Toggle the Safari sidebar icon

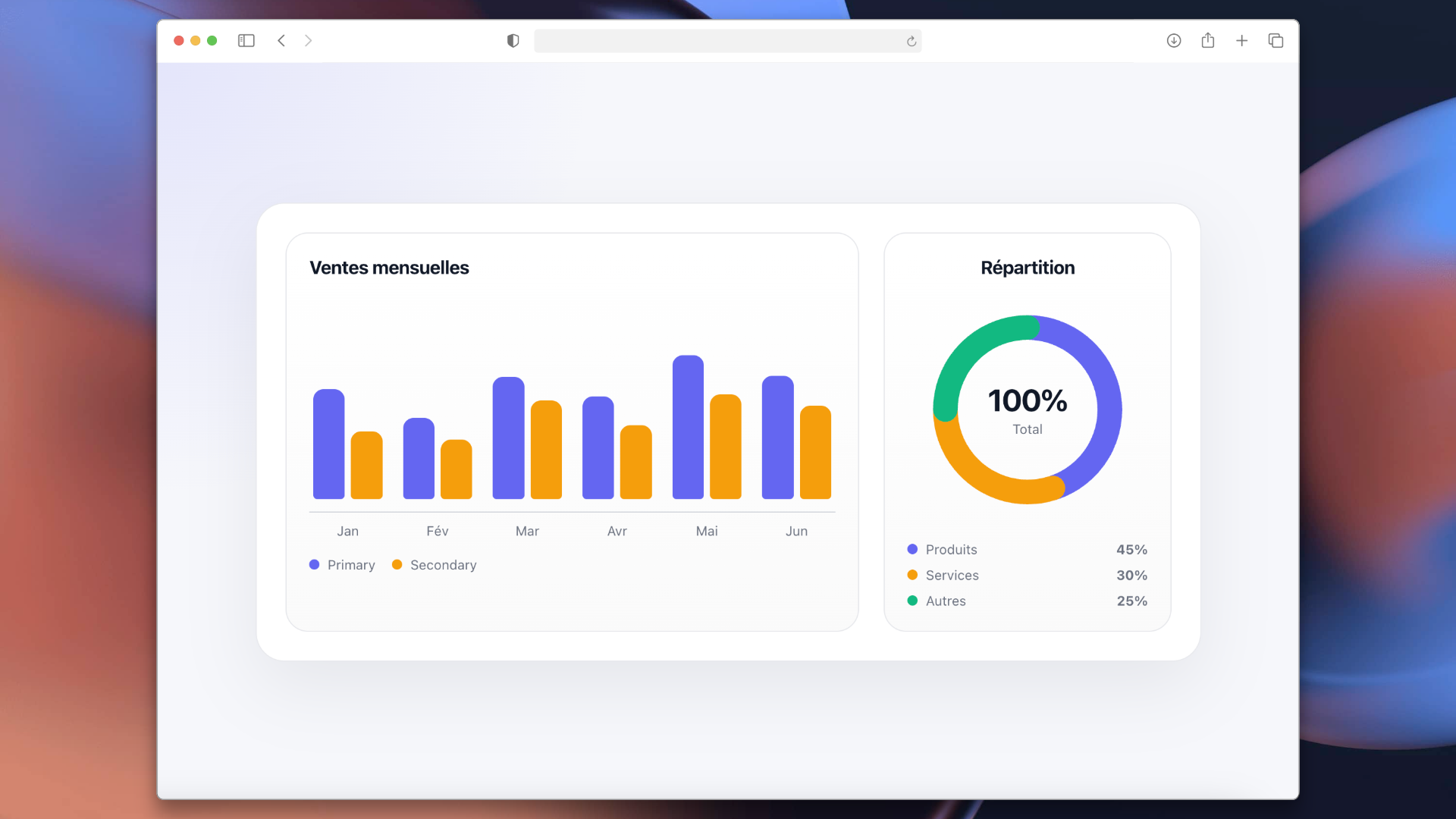coord(246,41)
